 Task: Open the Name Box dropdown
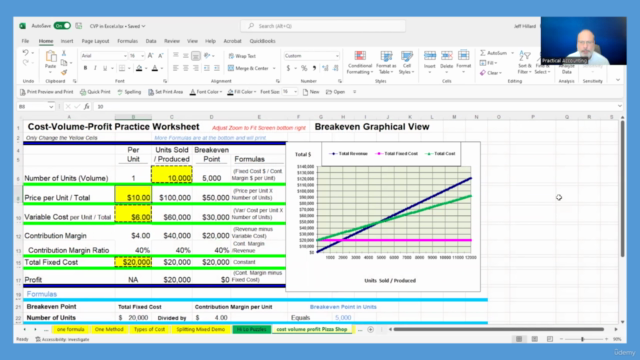pos(51,107)
